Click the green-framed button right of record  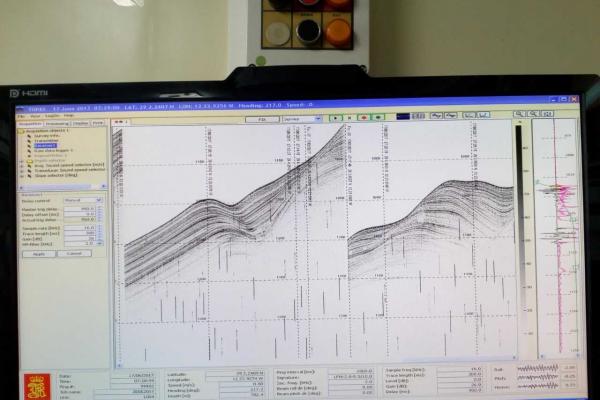(378, 118)
